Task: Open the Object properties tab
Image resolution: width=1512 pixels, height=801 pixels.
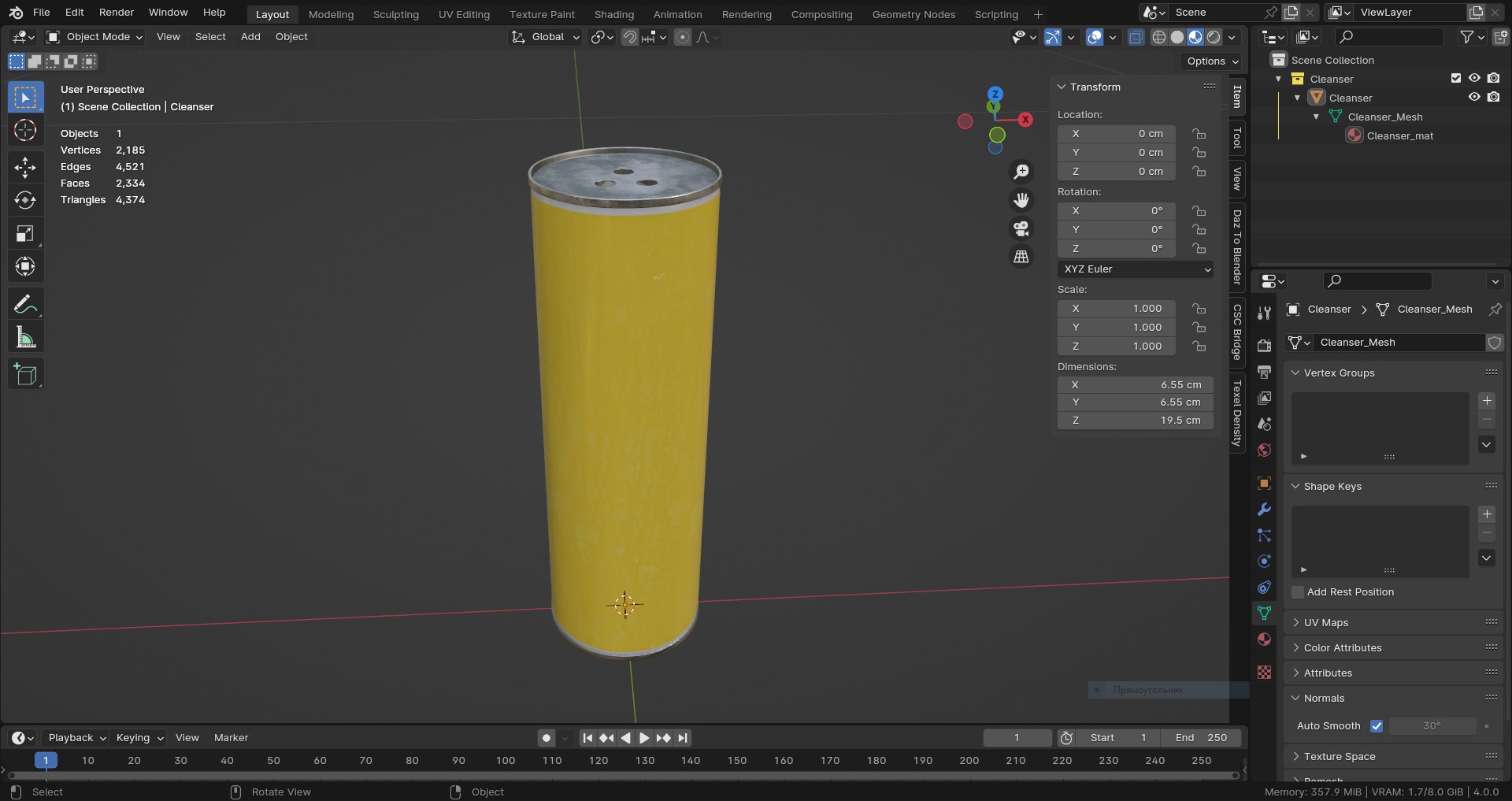Action: coord(1265,484)
